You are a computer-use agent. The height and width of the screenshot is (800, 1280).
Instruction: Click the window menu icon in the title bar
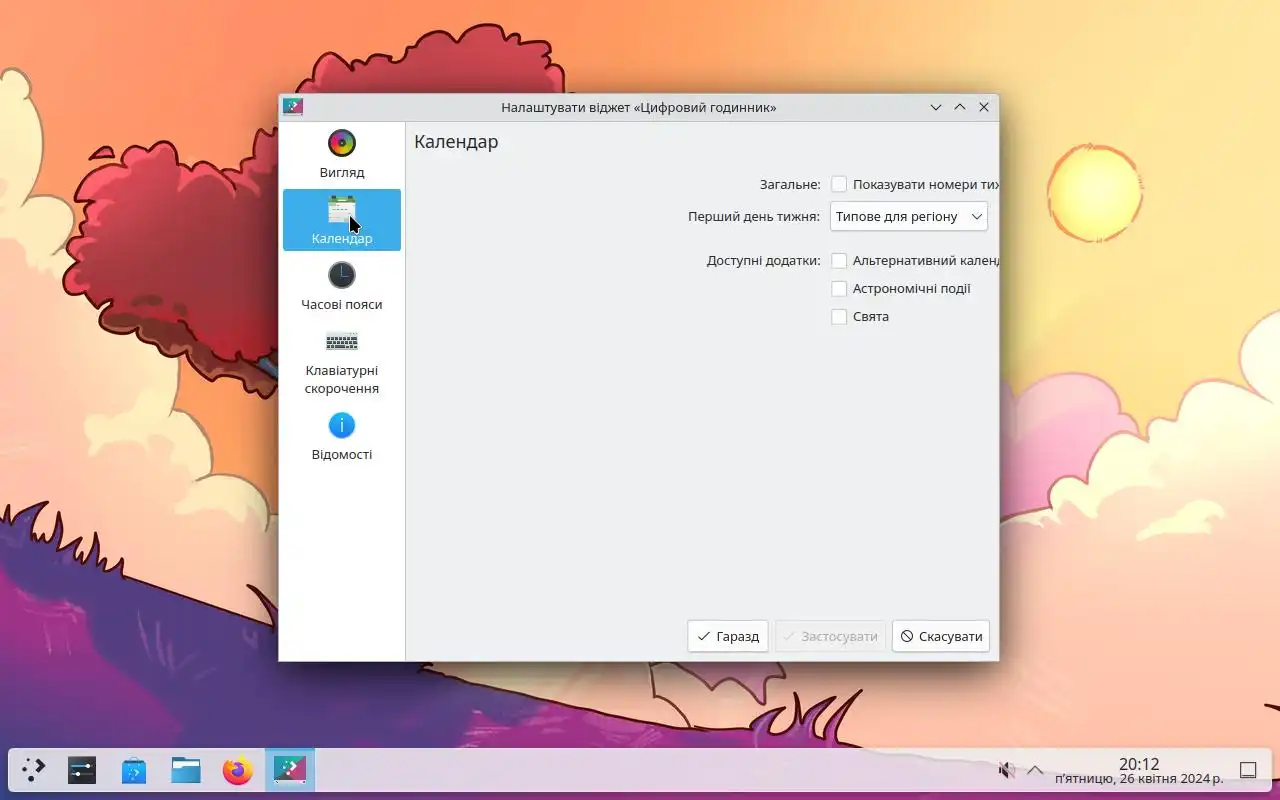tap(293, 107)
